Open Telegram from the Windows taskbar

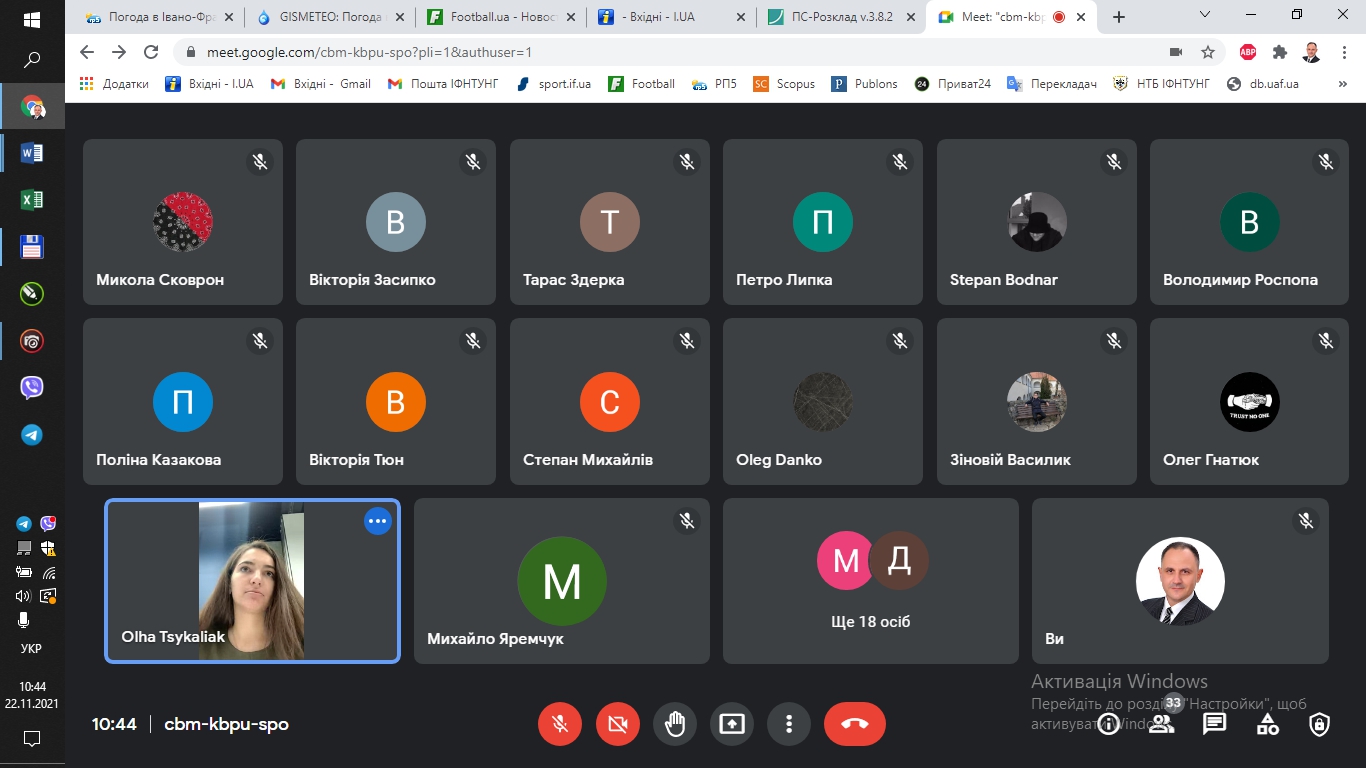coord(32,435)
